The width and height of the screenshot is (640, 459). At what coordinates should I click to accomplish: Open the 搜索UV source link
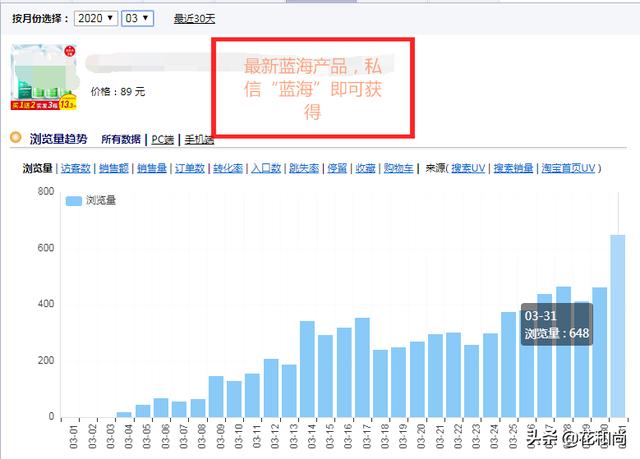pyautogui.click(x=468, y=169)
